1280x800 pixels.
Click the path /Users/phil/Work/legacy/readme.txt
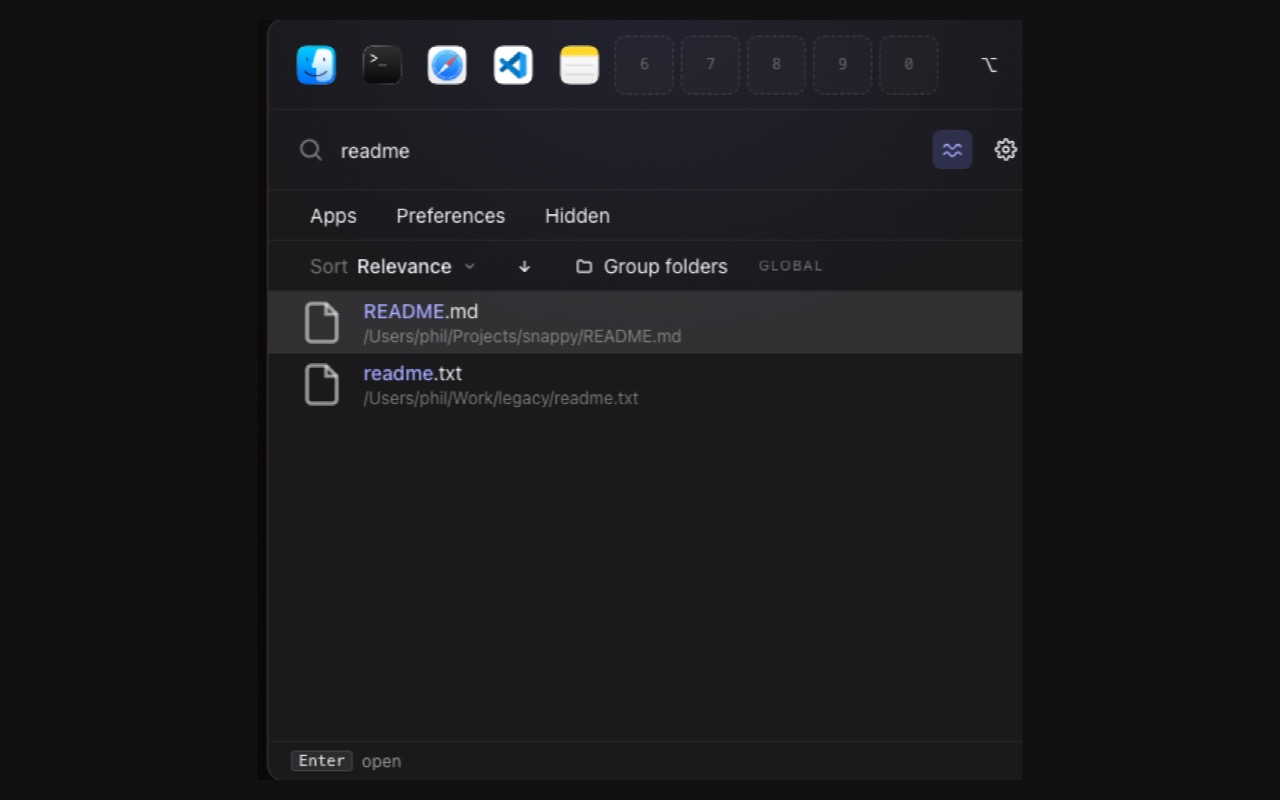(501, 398)
